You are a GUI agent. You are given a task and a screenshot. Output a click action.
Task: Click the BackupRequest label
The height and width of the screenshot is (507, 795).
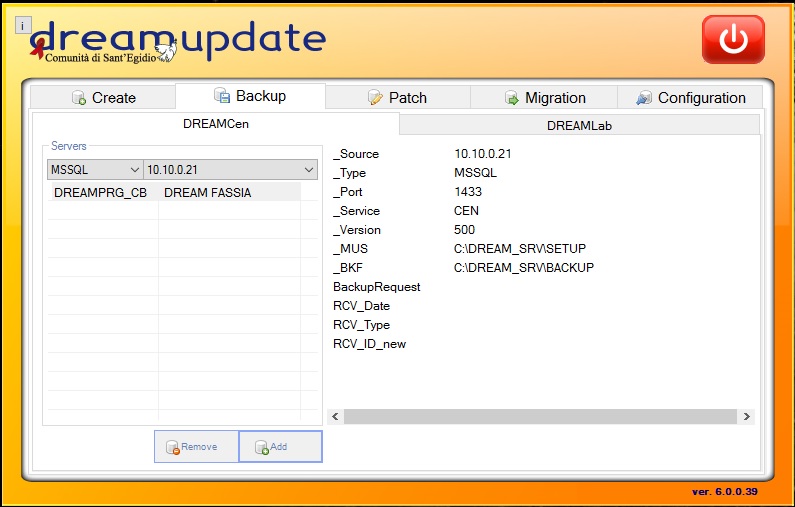click(377, 287)
